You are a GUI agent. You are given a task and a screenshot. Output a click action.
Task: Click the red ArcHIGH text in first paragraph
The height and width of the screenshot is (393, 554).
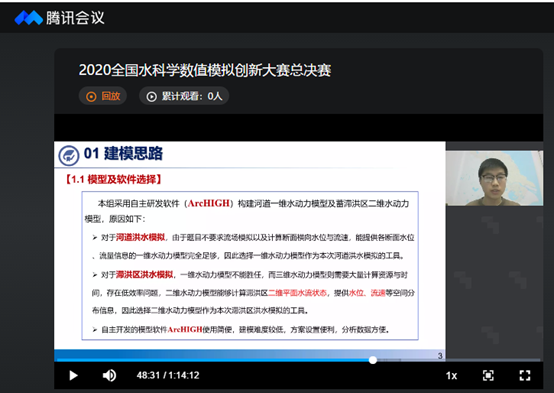tap(208, 203)
